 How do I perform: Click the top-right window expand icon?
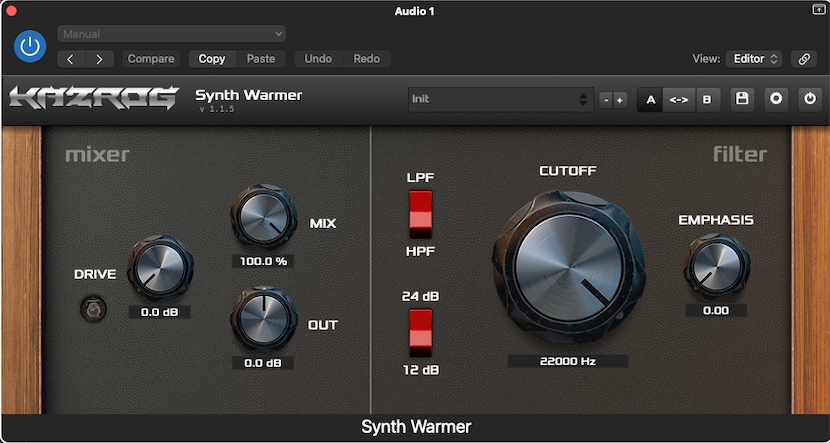(x=818, y=9)
